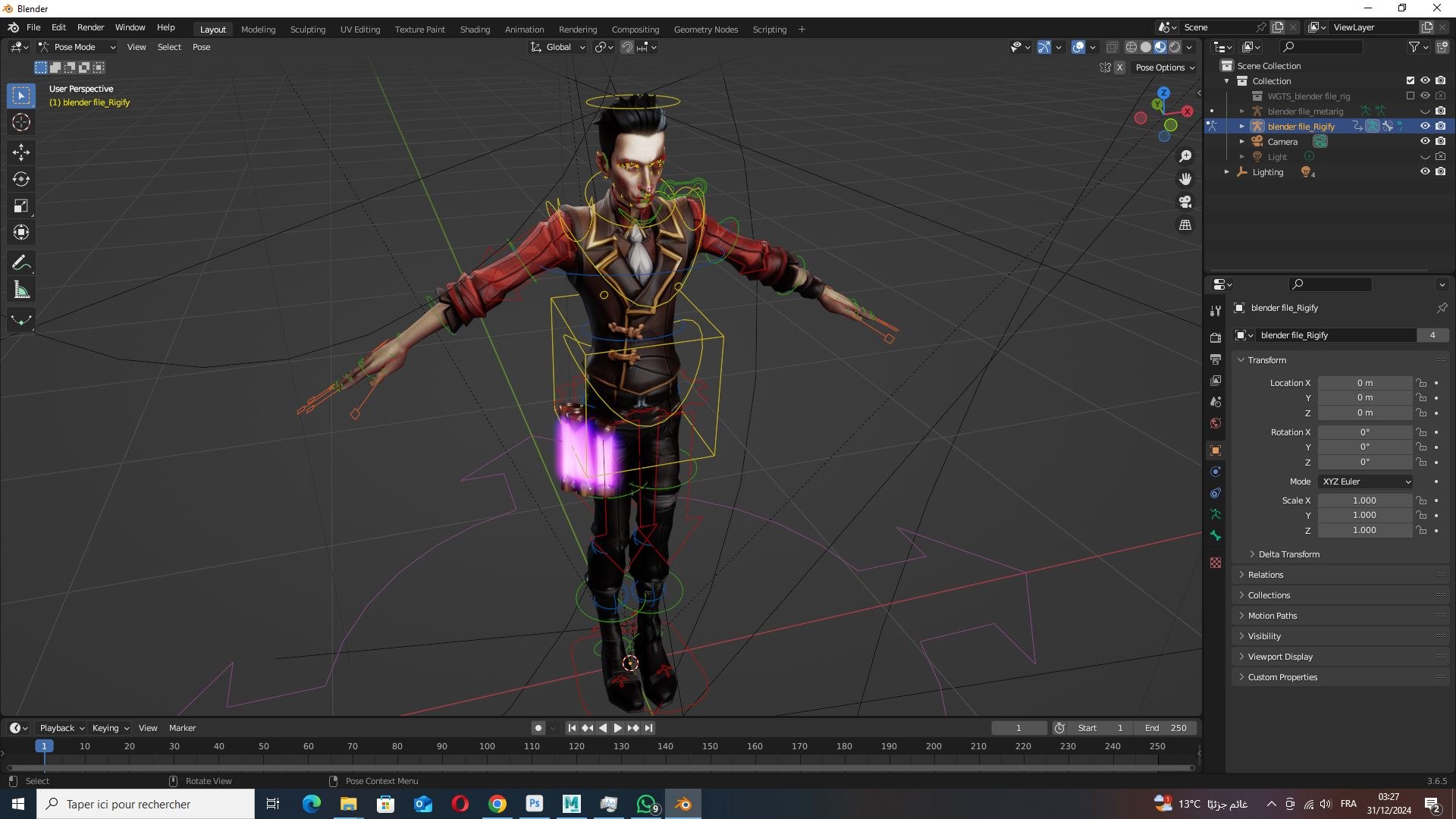The width and height of the screenshot is (1456, 819).
Task: Switch to wireframe viewport shading
Action: click(1131, 47)
